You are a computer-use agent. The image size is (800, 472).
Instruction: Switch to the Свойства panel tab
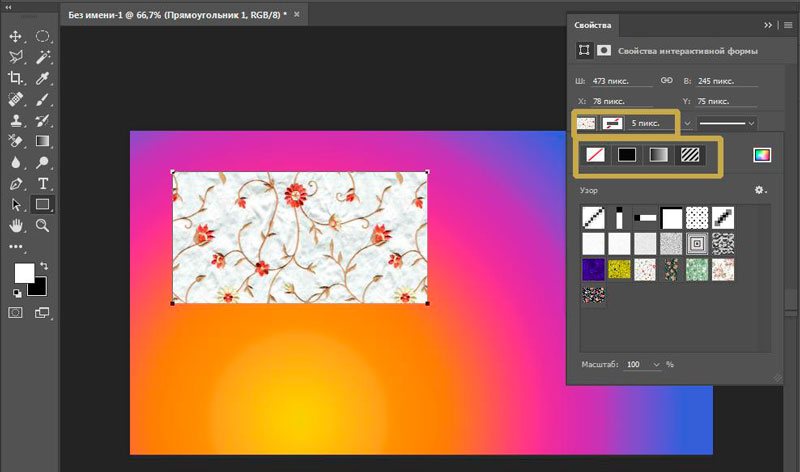click(592, 25)
